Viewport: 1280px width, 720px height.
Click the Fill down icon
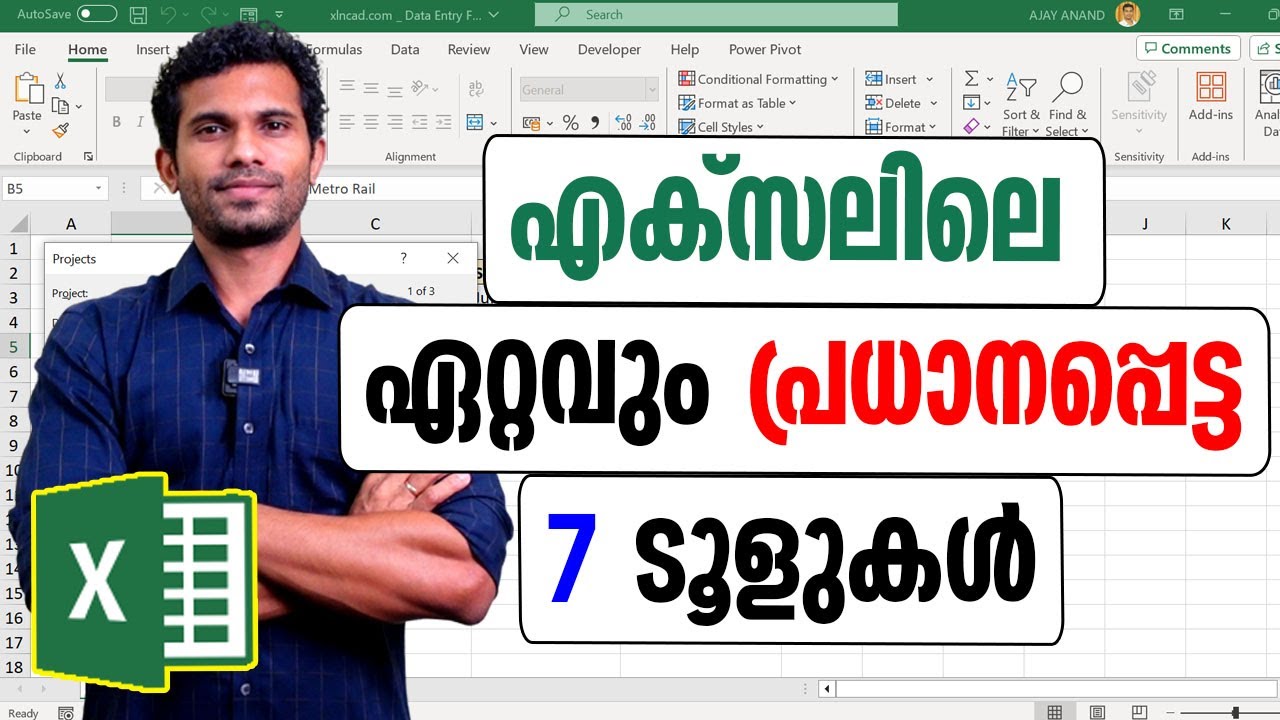(972, 102)
